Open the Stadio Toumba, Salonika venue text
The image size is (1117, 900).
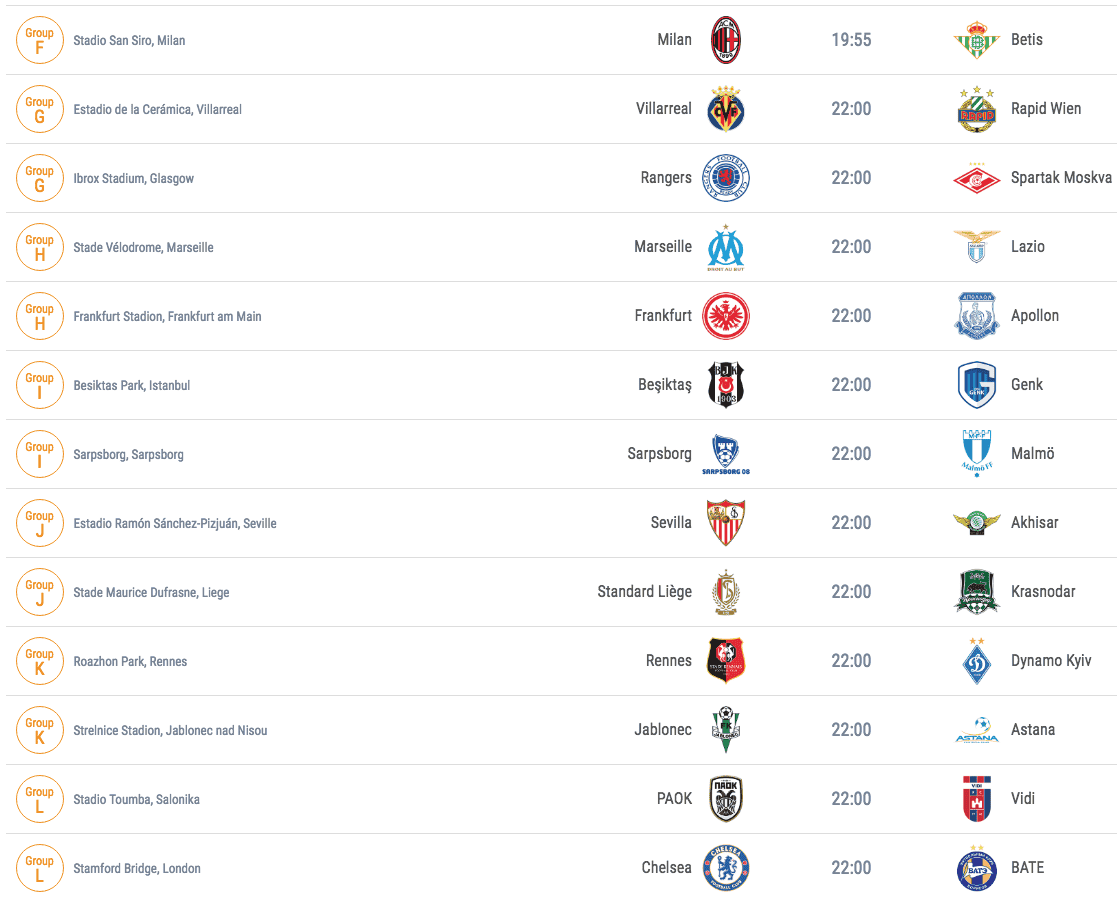[x=136, y=800]
